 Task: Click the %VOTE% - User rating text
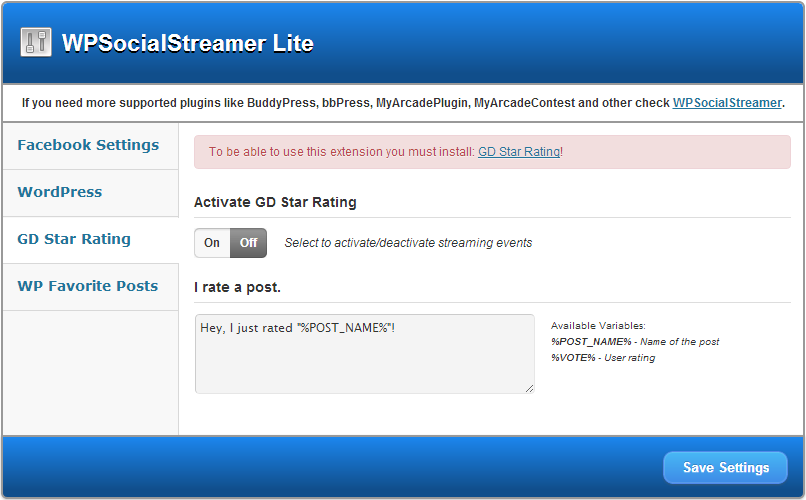point(603,358)
